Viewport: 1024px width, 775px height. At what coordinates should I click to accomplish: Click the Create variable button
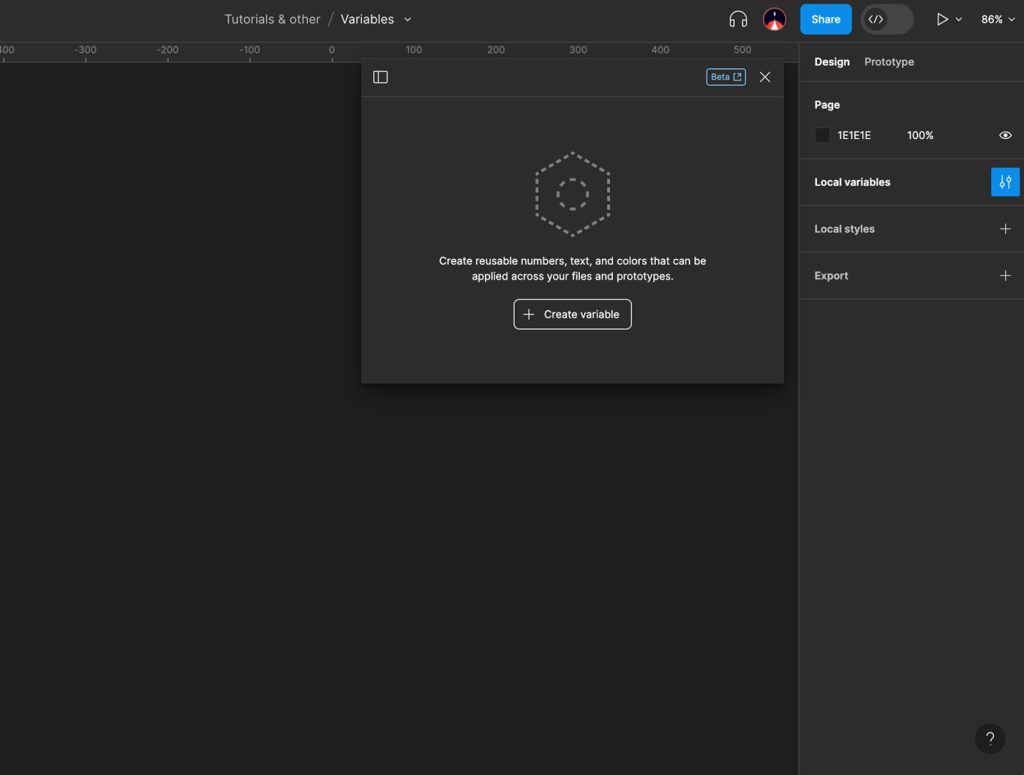pos(572,313)
